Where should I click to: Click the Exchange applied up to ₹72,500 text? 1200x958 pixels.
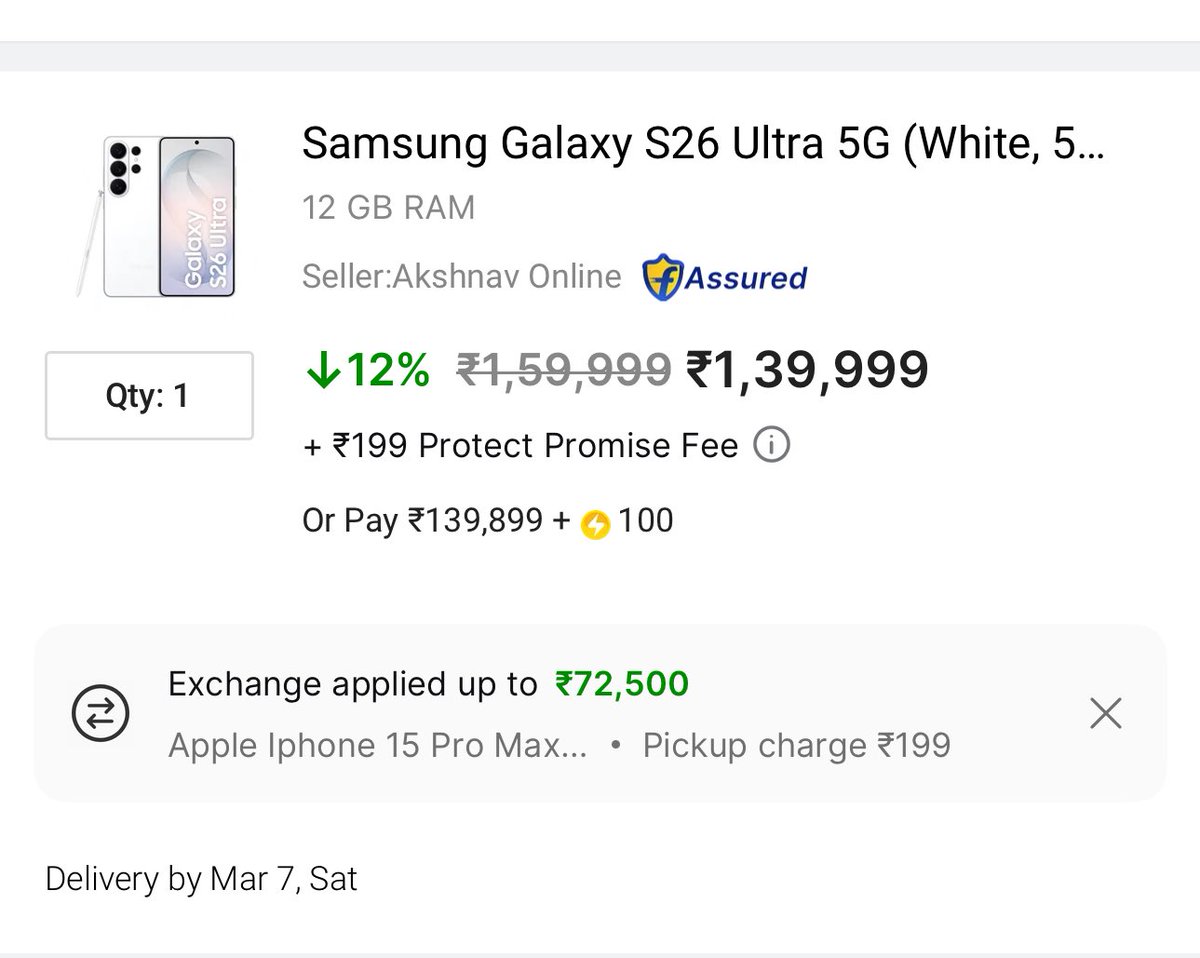pyautogui.click(x=429, y=685)
